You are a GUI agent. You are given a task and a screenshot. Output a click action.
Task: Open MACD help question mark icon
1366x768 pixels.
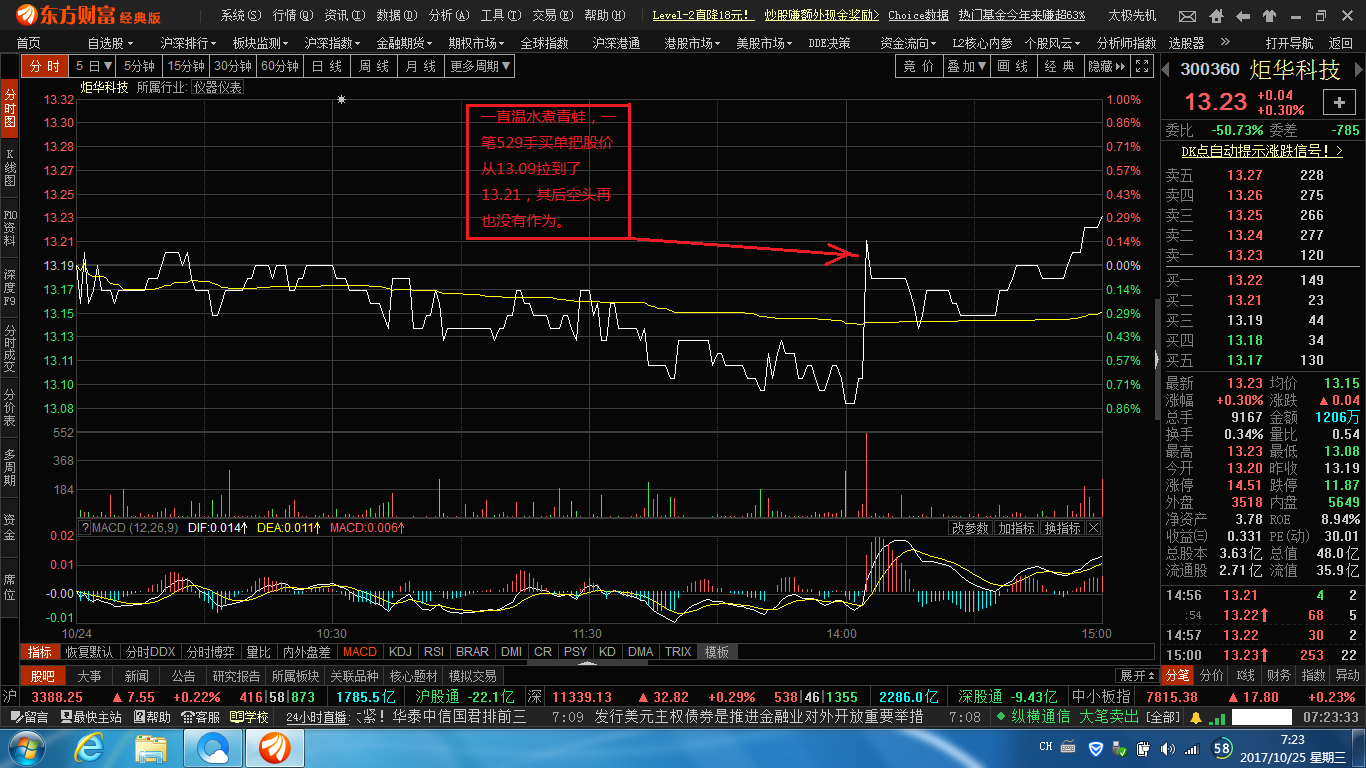point(85,528)
